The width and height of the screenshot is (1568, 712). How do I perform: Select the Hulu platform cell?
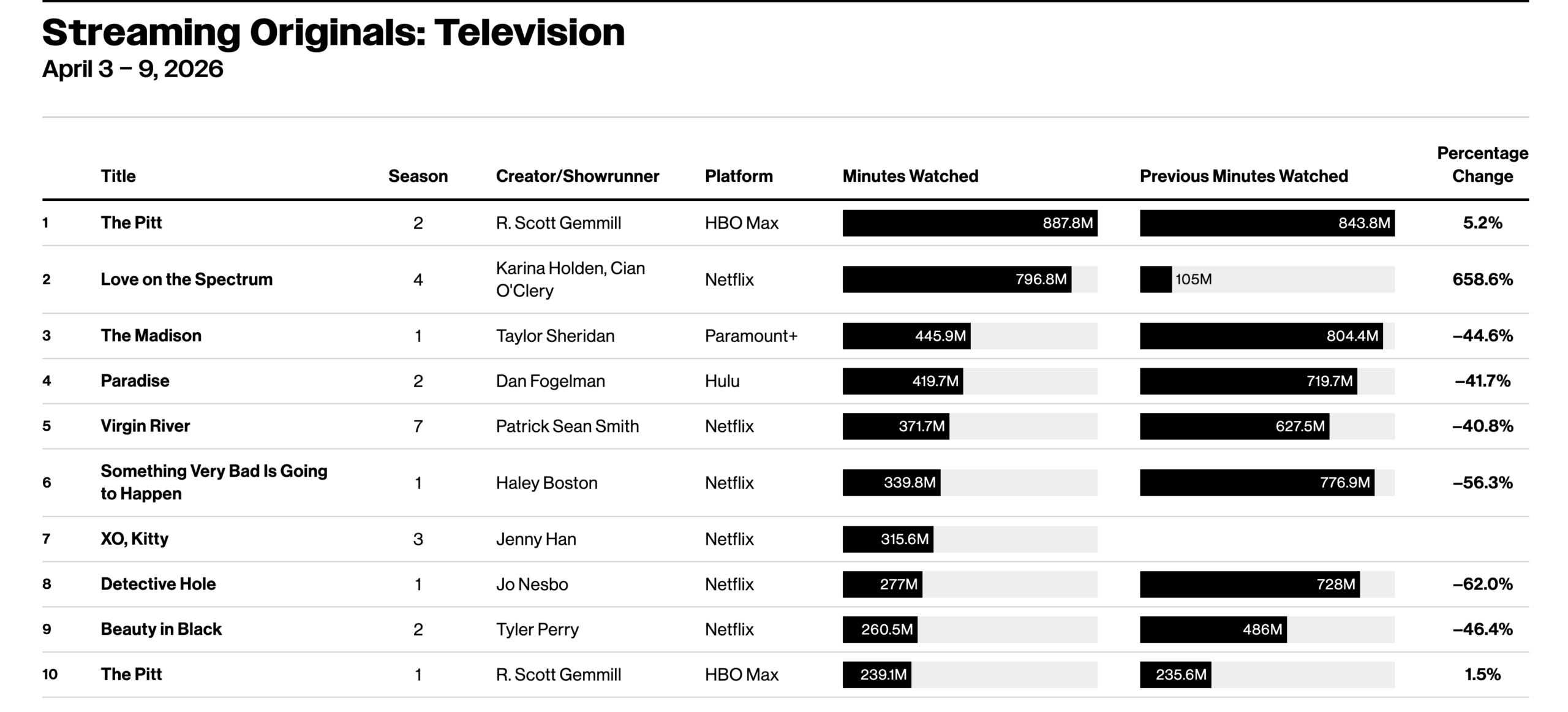(722, 381)
